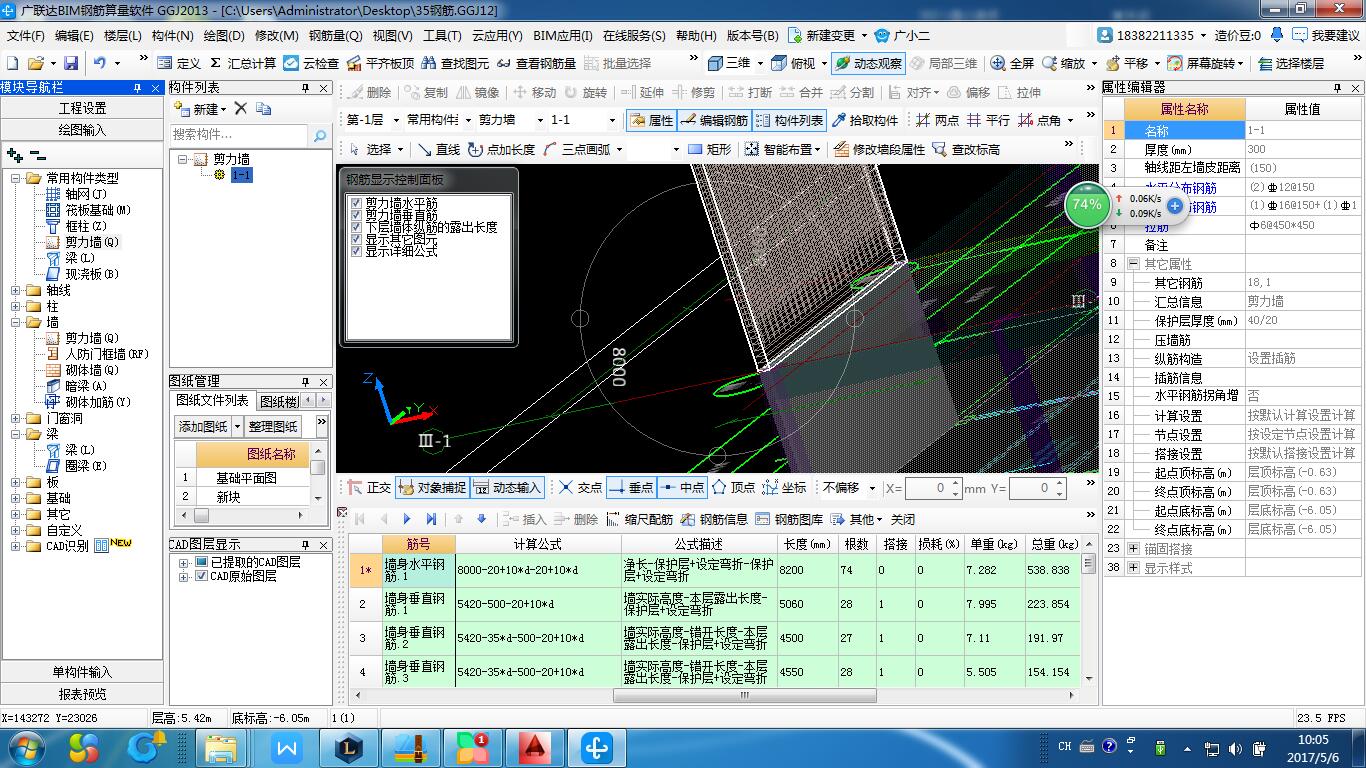This screenshot has height=768, width=1366.
Task: Uncheck 剪力墙垂直筋 checkbox
Action: point(356,215)
